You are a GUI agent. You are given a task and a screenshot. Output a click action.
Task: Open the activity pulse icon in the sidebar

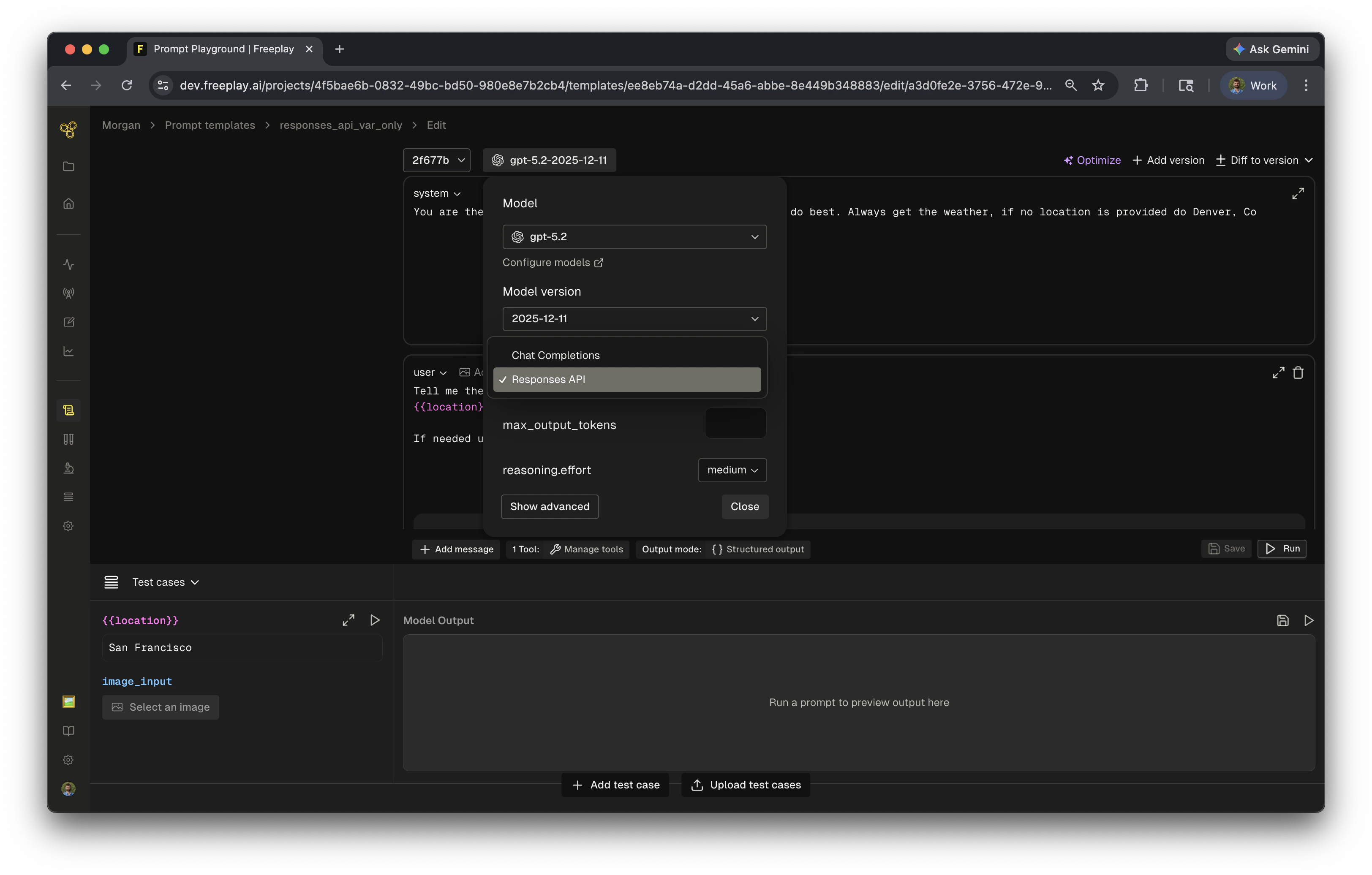coord(68,264)
